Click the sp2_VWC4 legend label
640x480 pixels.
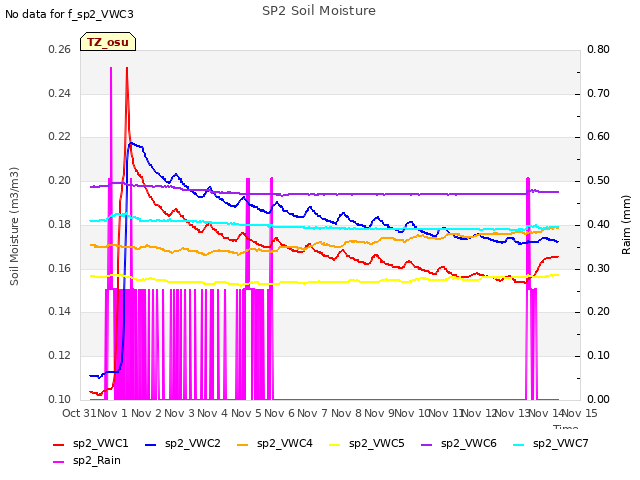pyautogui.click(x=284, y=443)
